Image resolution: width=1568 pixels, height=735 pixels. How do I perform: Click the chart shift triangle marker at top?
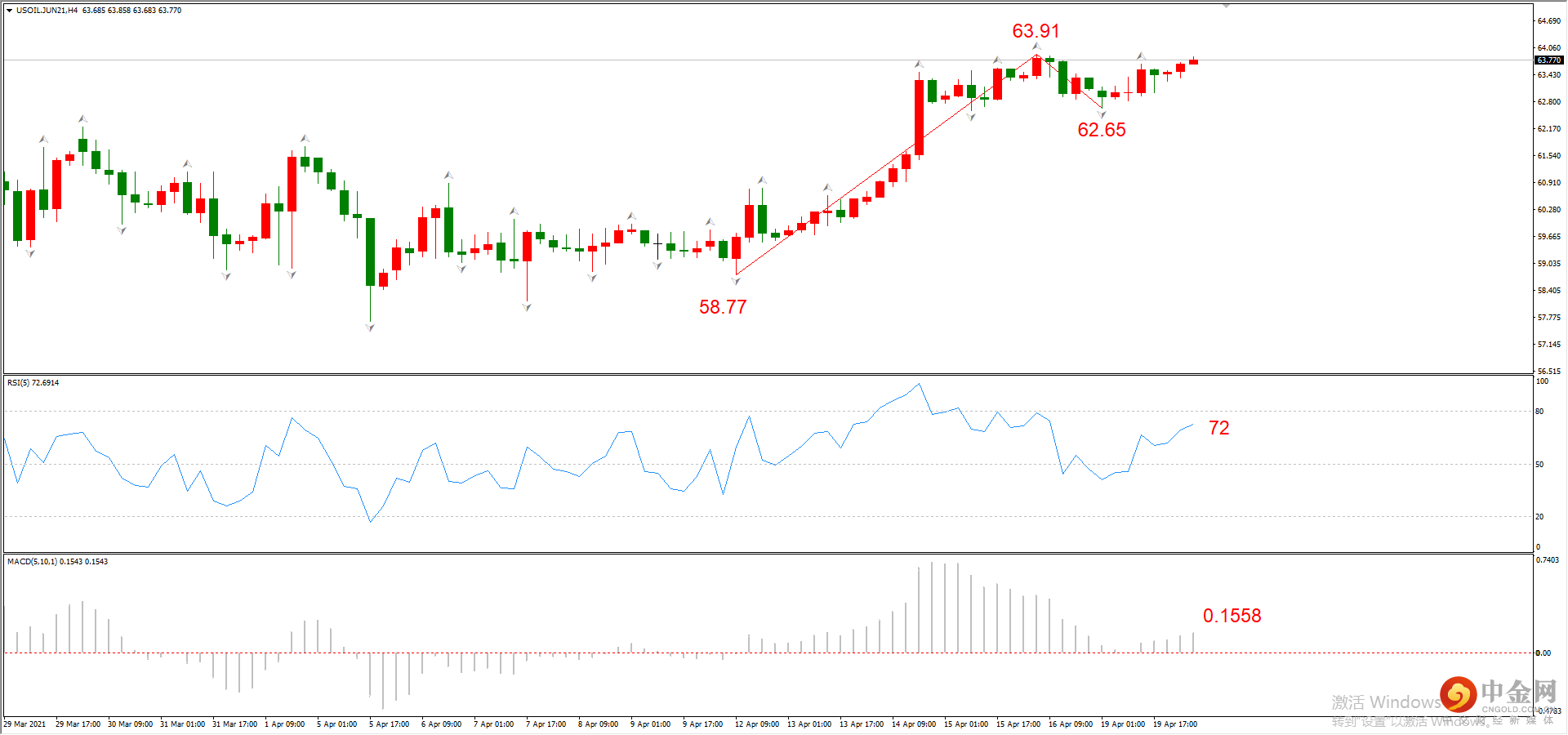pyautogui.click(x=1226, y=6)
